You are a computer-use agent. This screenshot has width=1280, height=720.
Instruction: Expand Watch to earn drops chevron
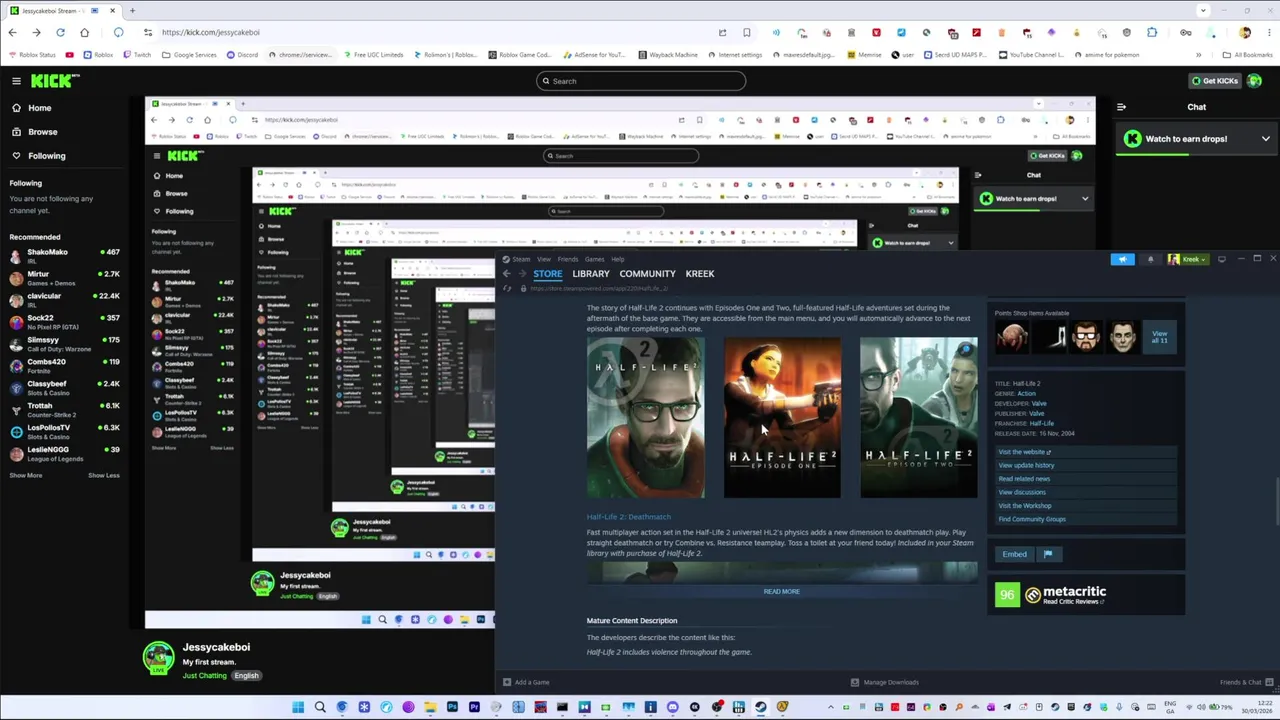(x=1265, y=139)
